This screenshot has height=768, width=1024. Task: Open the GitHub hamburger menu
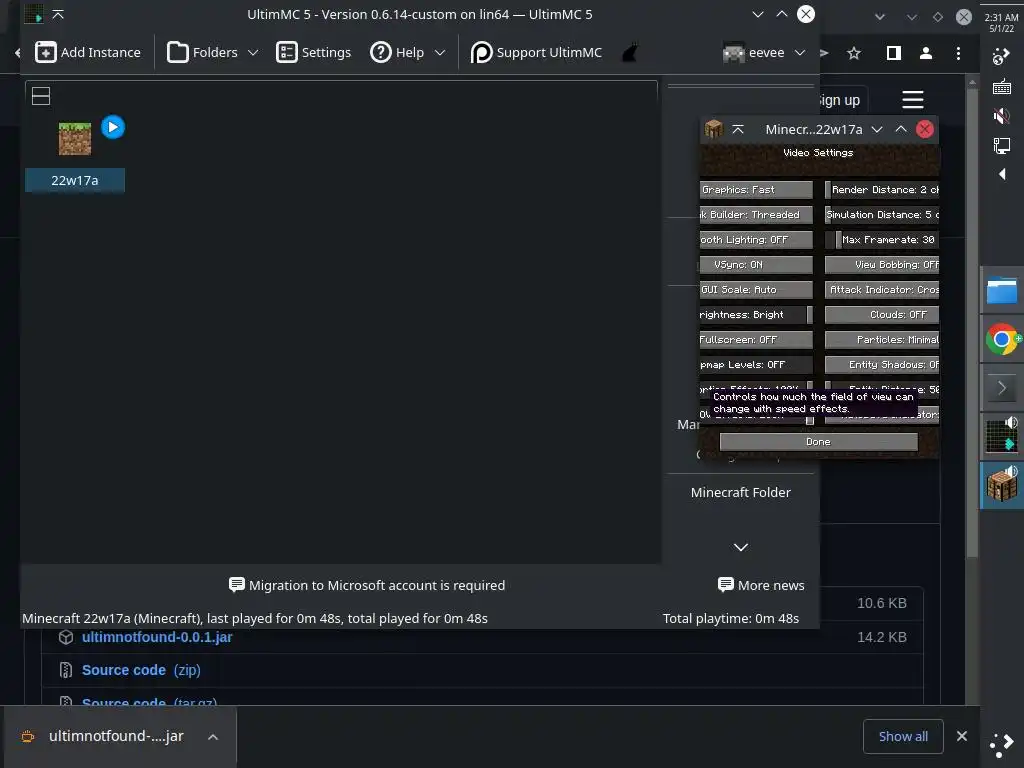tap(912, 100)
